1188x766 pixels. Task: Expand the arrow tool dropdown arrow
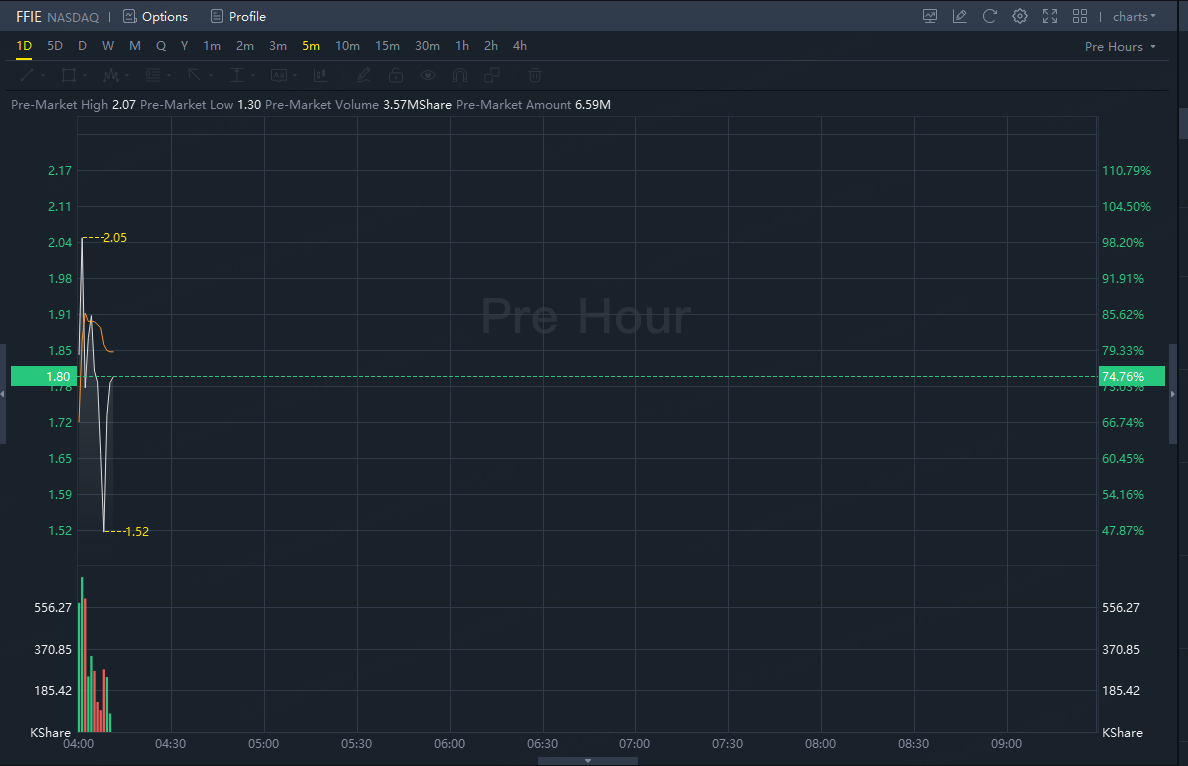211,76
